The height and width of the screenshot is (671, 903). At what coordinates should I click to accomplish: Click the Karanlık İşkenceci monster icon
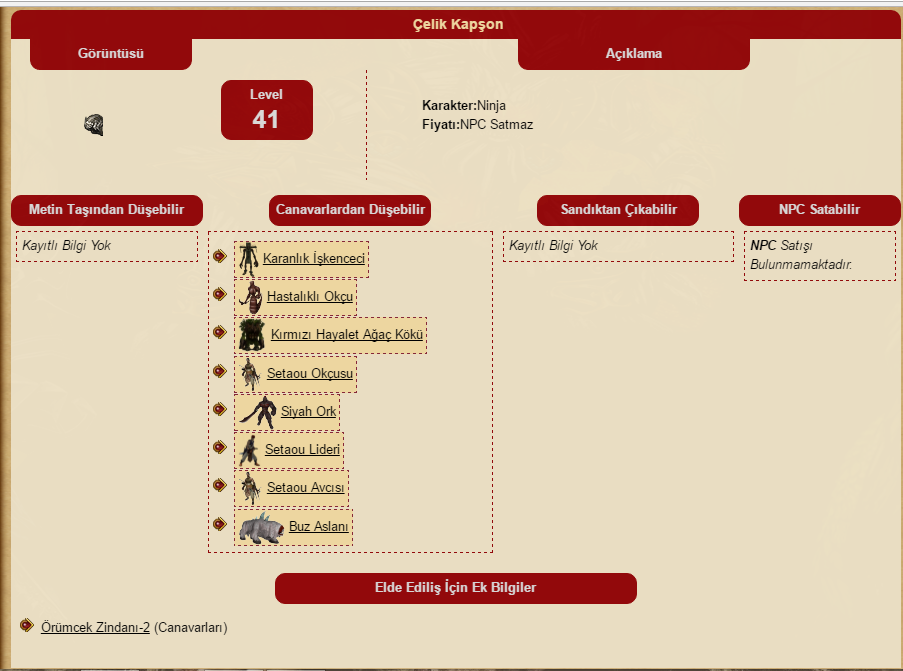click(248, 259)
